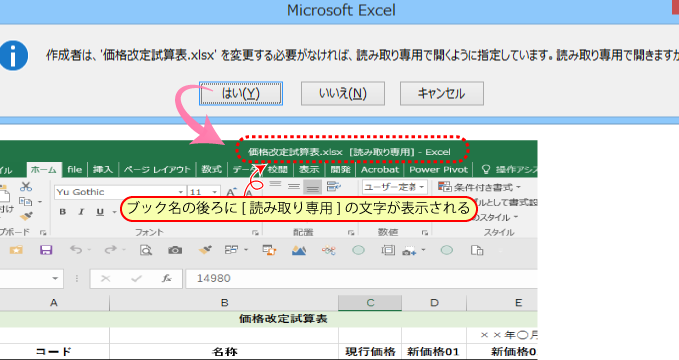Open the 校閲 ribbon tab
This screenshot has height=360, width=679.
coord(278,169)
